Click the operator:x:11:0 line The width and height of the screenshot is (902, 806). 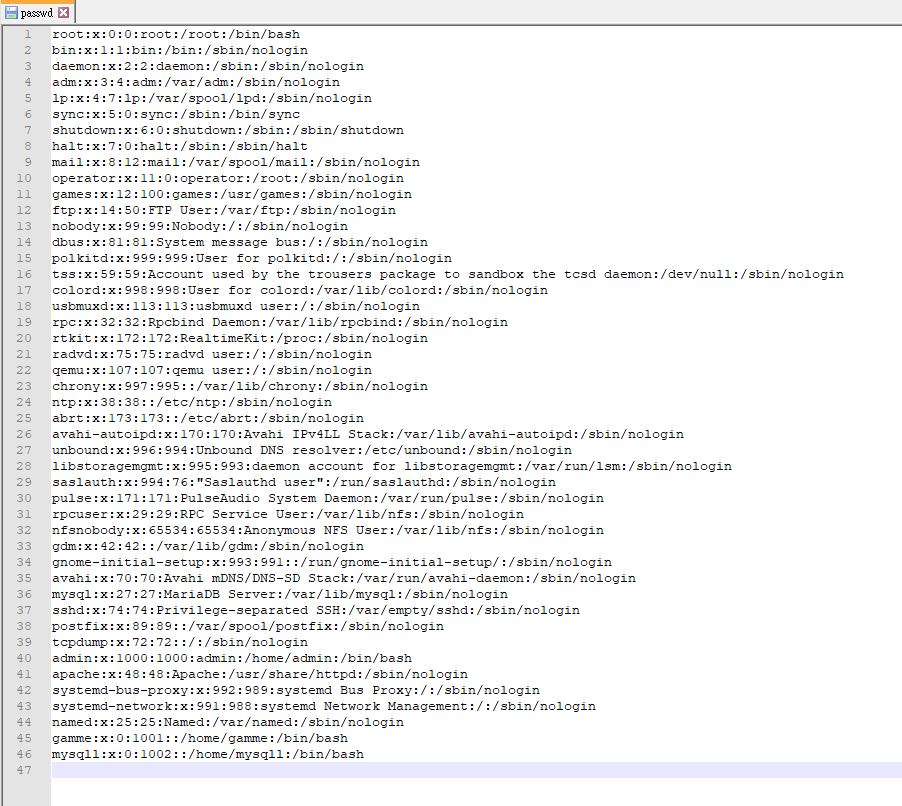[228, 178]
